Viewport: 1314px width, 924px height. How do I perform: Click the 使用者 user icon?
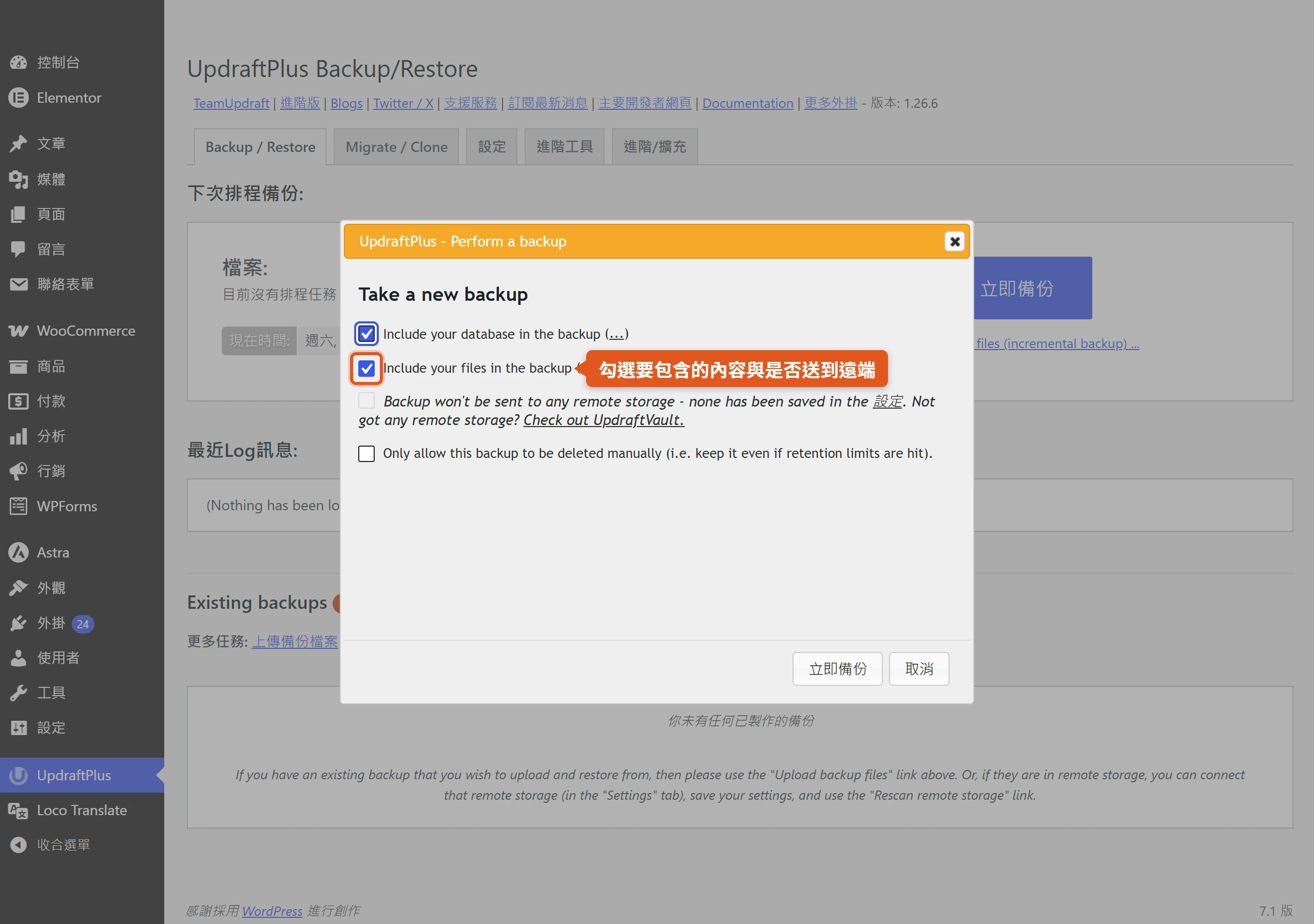[x=18, y=658]
